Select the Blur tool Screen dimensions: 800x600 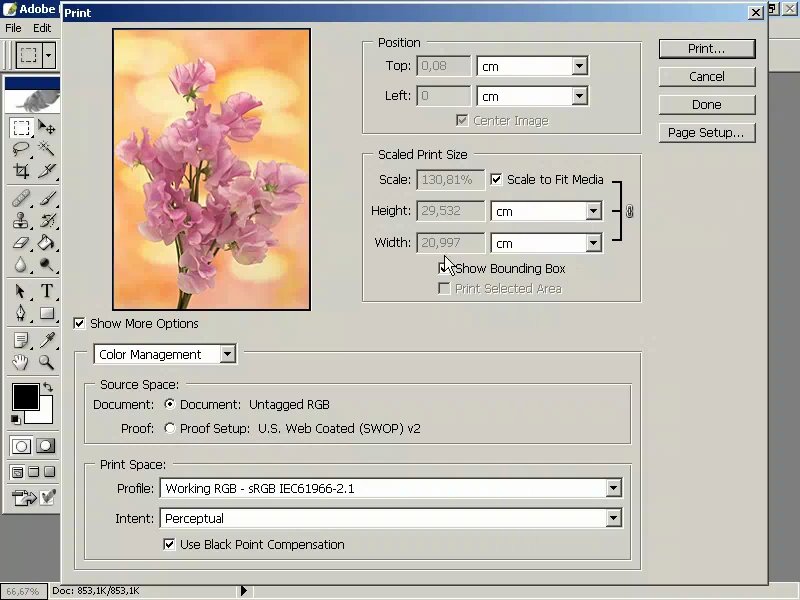(21, 264)
